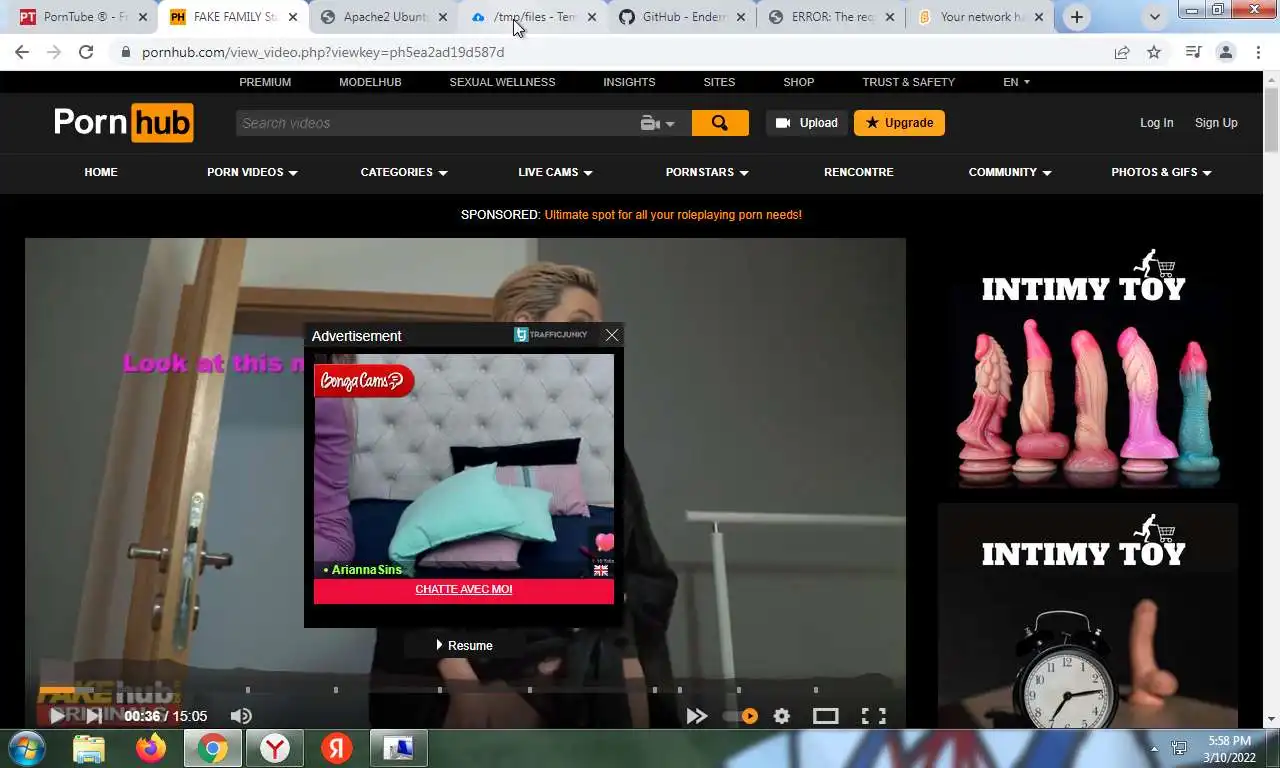Mute the video with the speaker icon
Viewport: 1280px width, 768px height.
click(x=241, y=716)
